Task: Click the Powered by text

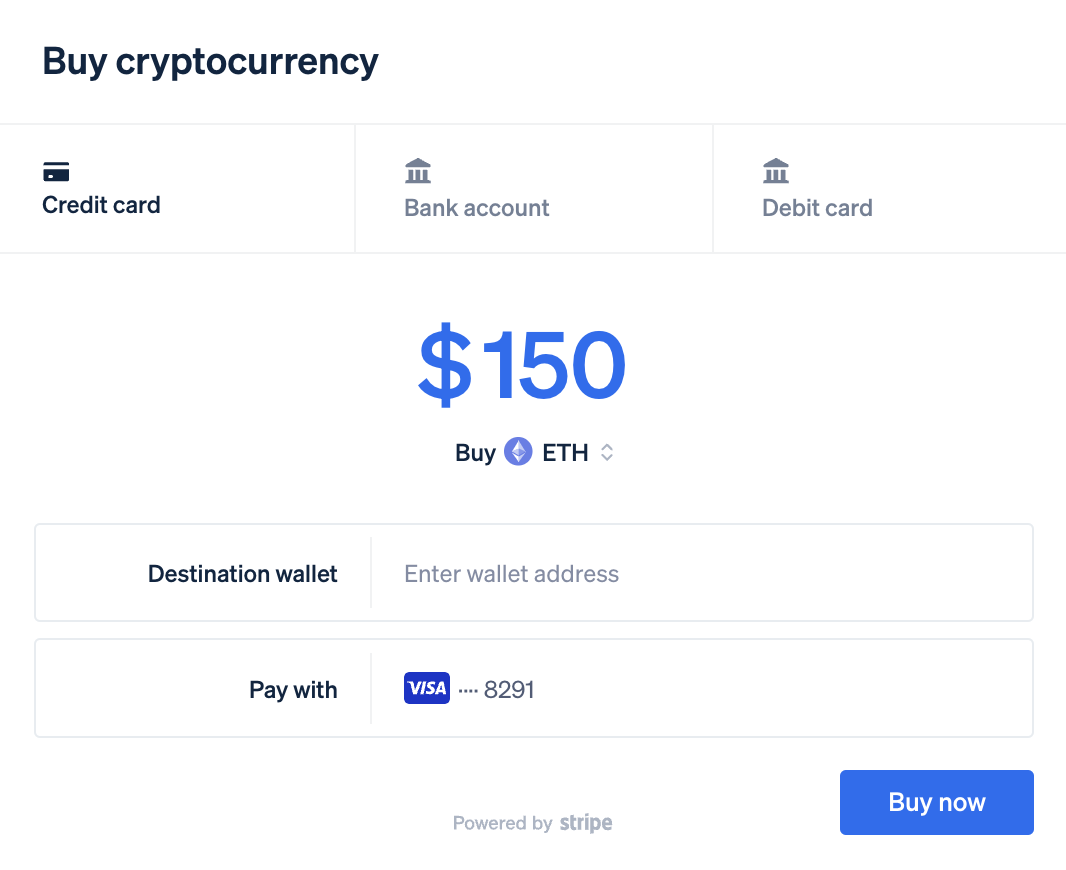Action: click(502, 823)
